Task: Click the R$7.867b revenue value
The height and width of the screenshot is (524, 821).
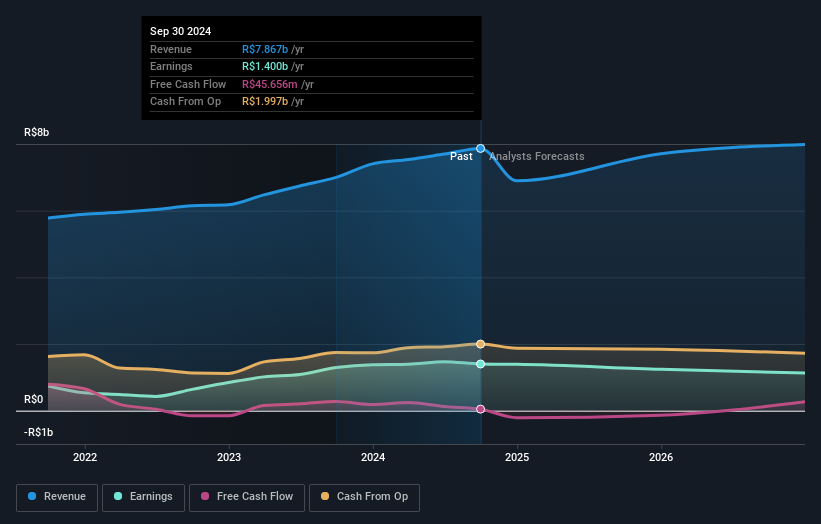Action: [x=265, y=49]
